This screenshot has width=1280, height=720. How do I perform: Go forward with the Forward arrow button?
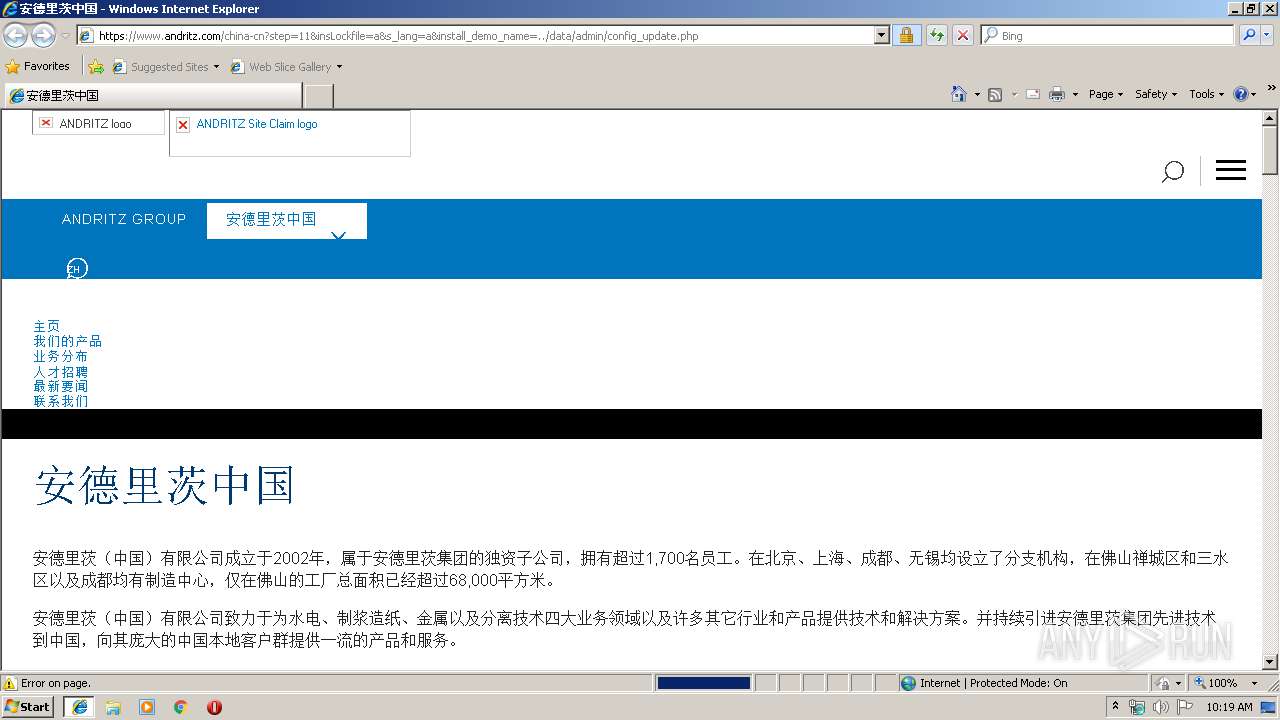43,35
